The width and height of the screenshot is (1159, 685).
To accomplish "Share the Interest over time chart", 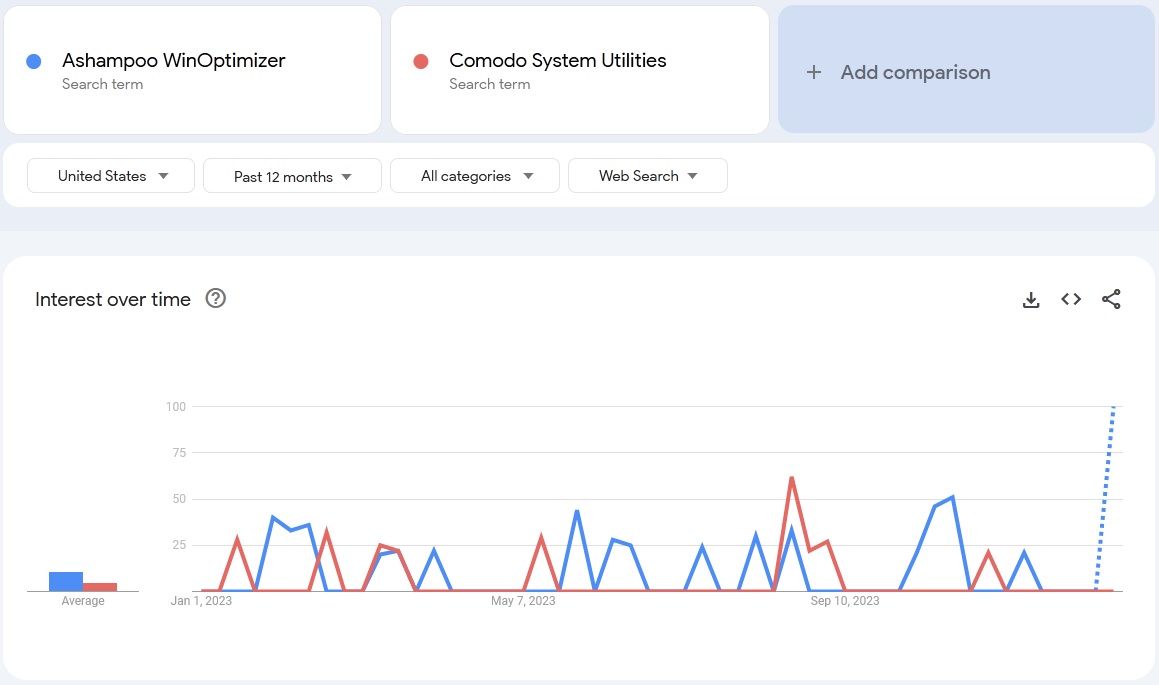I will click(x=1111, y=299).
